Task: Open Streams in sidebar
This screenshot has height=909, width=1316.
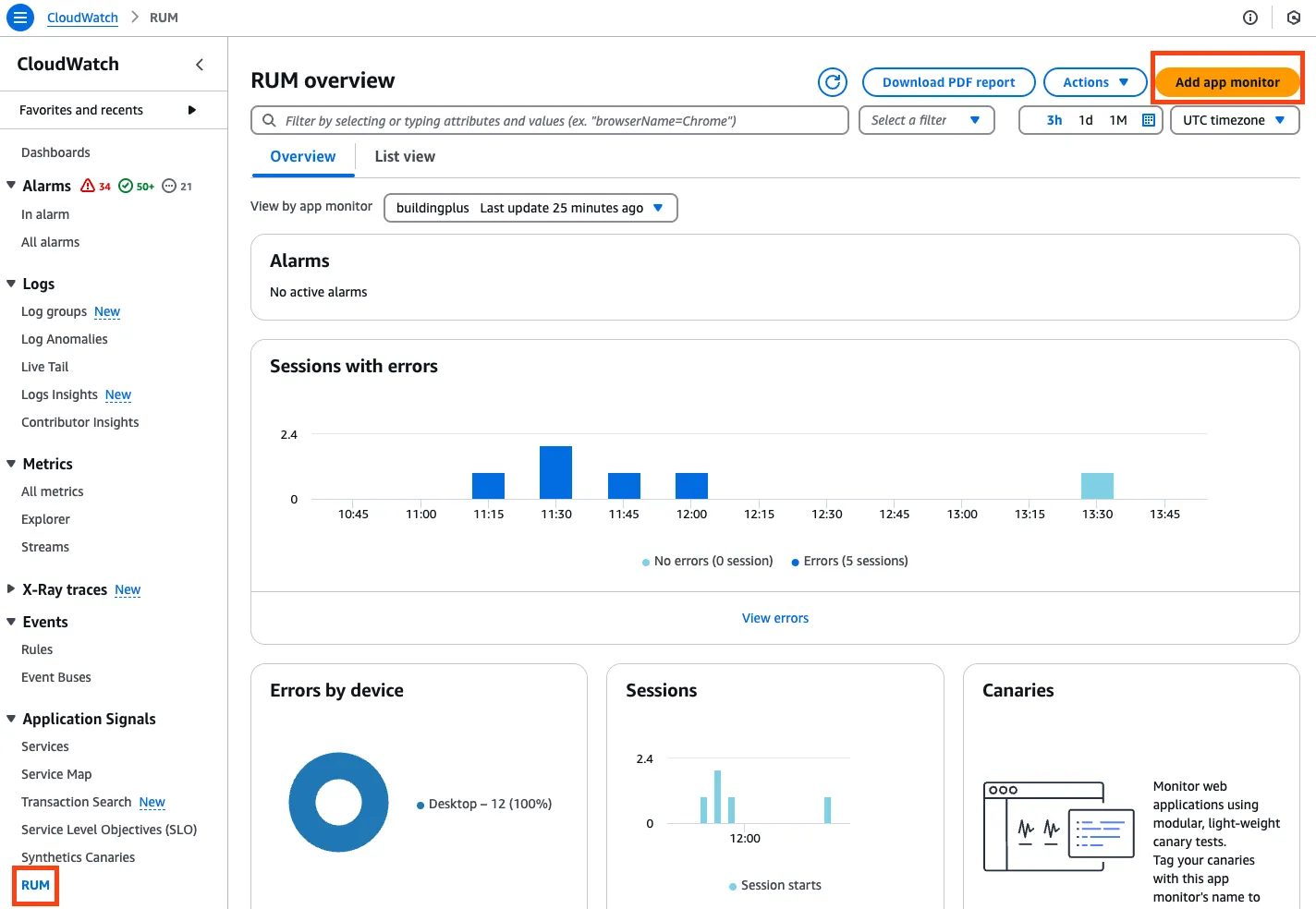Action: pos(44,547)
